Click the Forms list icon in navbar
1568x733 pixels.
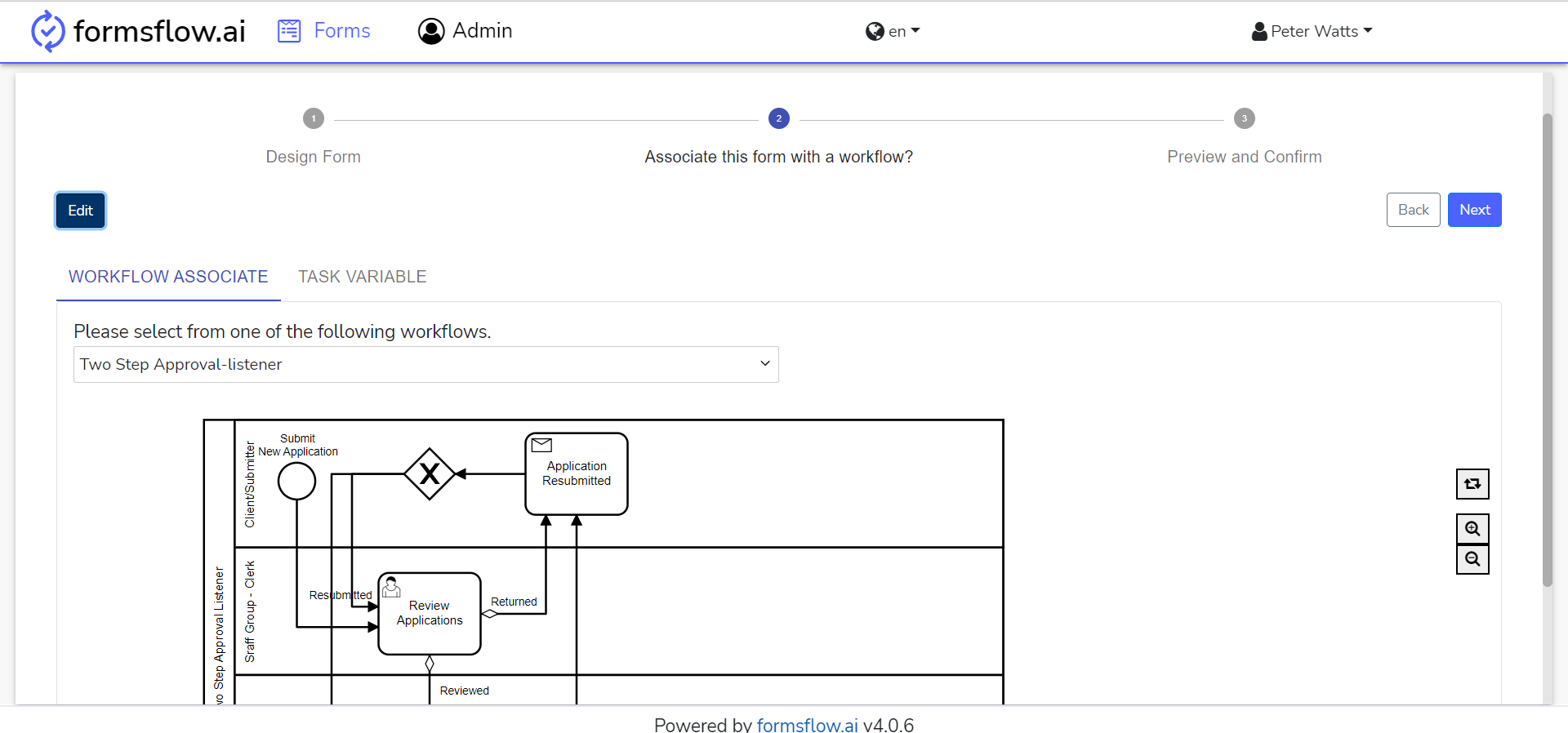click(289, 31)
